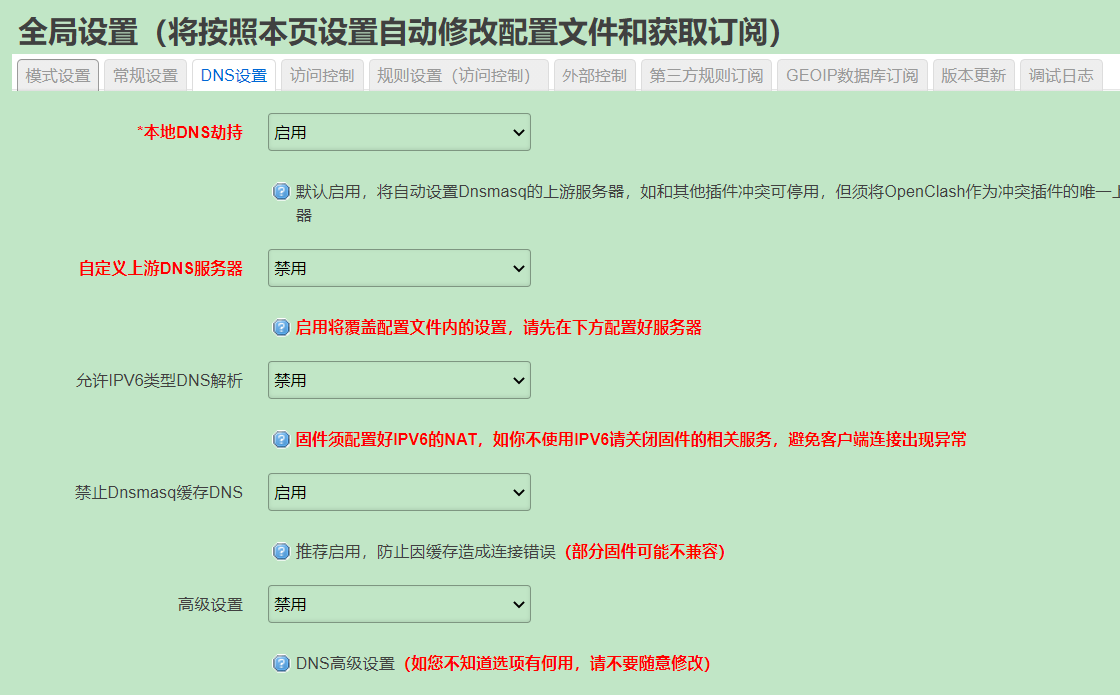Open the 禁止Dnsmasq缓存DNS dropdown
The image size is (1120, 695).
[399, 492]
